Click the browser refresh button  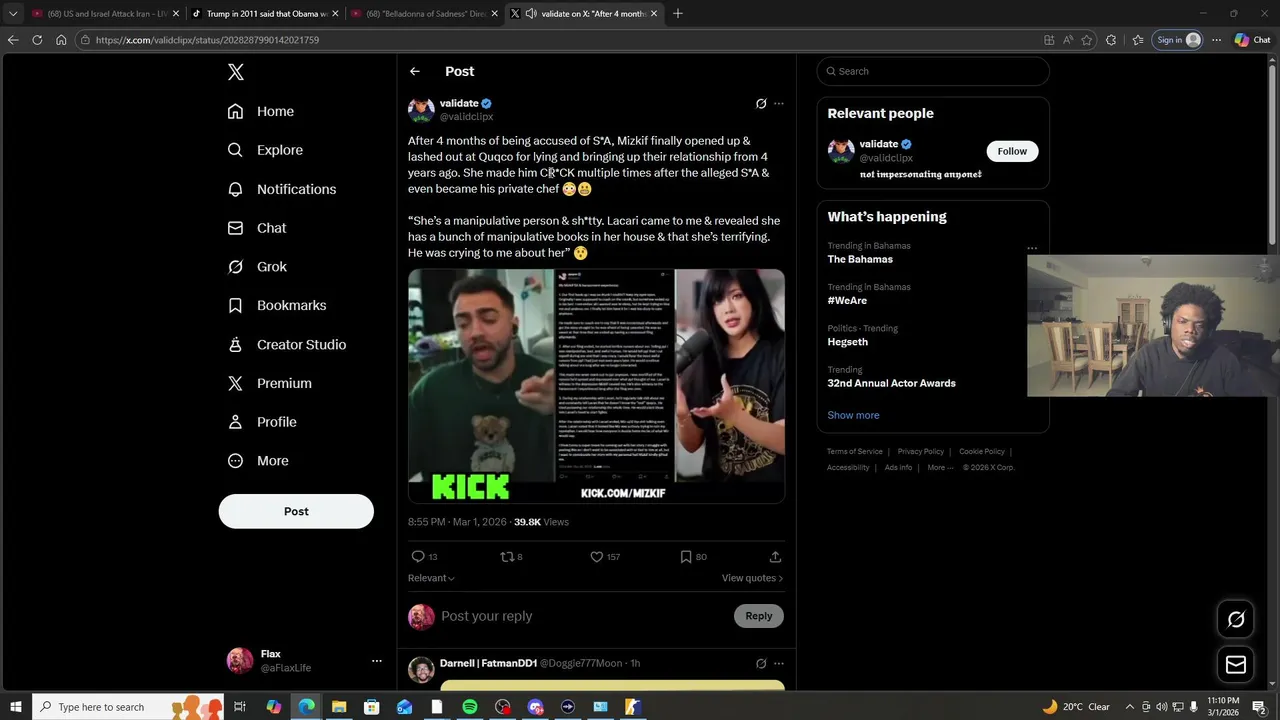[37, 40]
